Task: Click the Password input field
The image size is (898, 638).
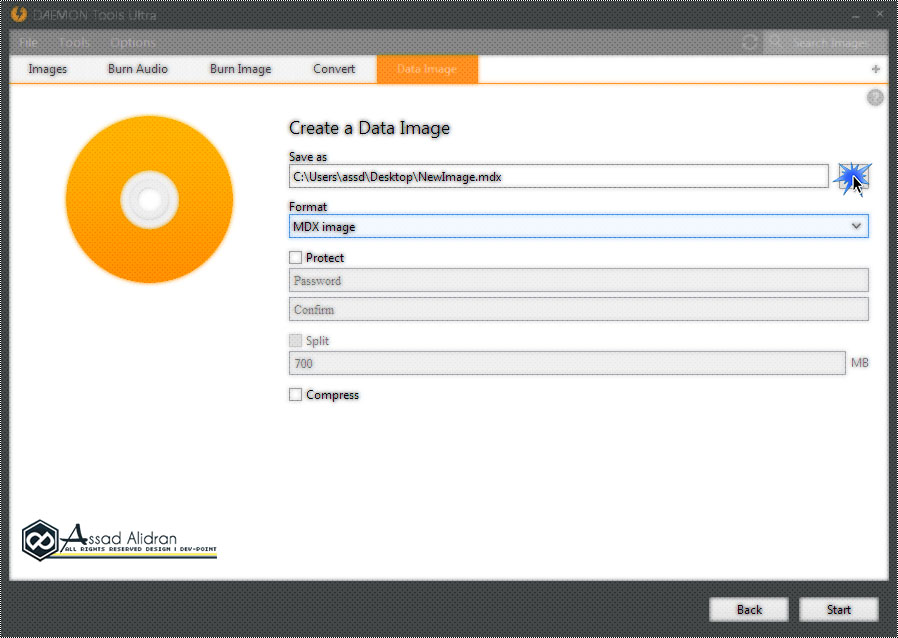Action: (x=578, y=280)
